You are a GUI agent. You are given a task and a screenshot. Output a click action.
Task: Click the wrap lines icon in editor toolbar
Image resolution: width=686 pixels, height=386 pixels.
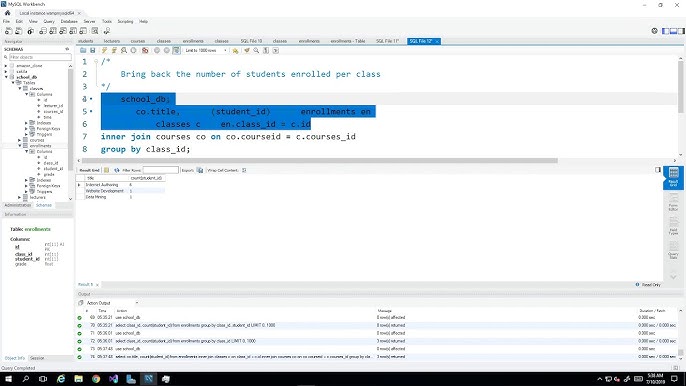(x=276, y=51)
